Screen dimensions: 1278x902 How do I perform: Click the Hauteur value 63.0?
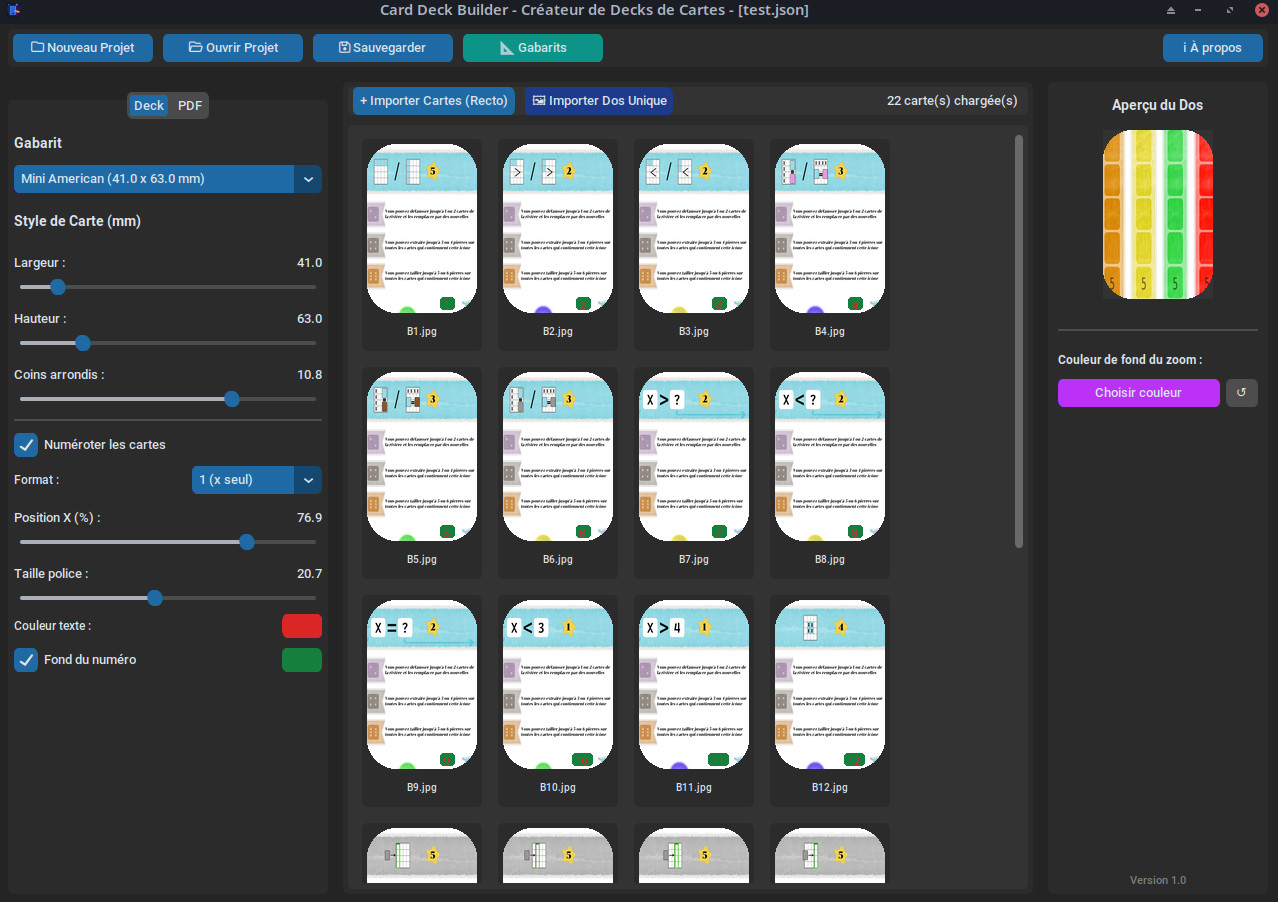tap(309, 318)
